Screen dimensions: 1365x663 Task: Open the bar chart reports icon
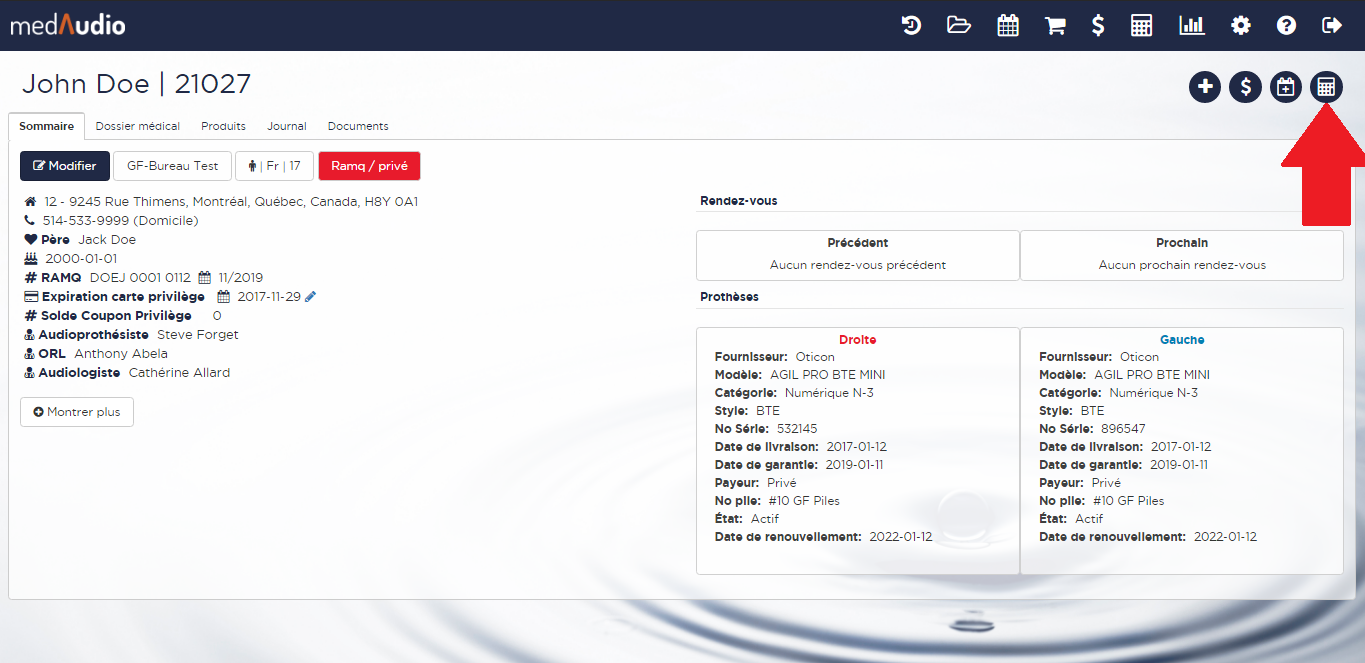[1191, 26]
